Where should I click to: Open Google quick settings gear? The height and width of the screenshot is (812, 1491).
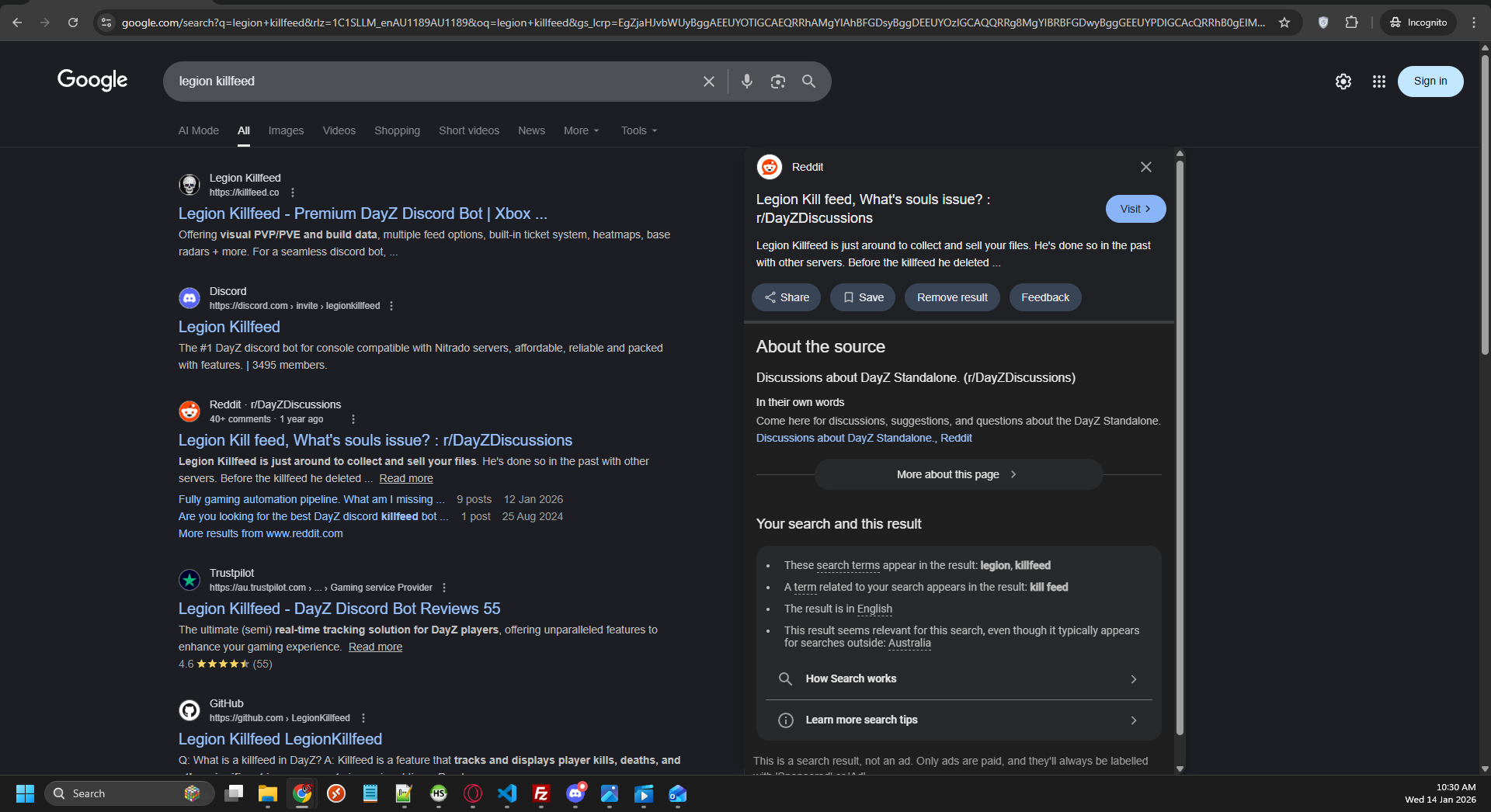(x=1343, y=82)
